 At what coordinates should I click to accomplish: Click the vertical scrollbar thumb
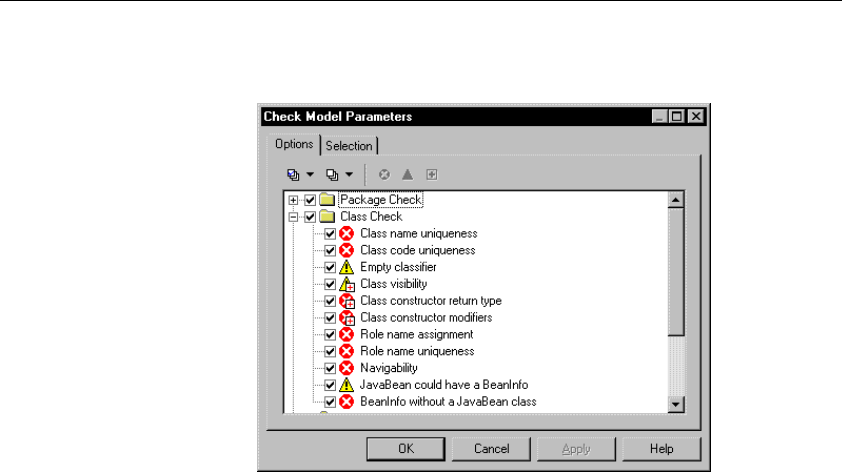676,272
